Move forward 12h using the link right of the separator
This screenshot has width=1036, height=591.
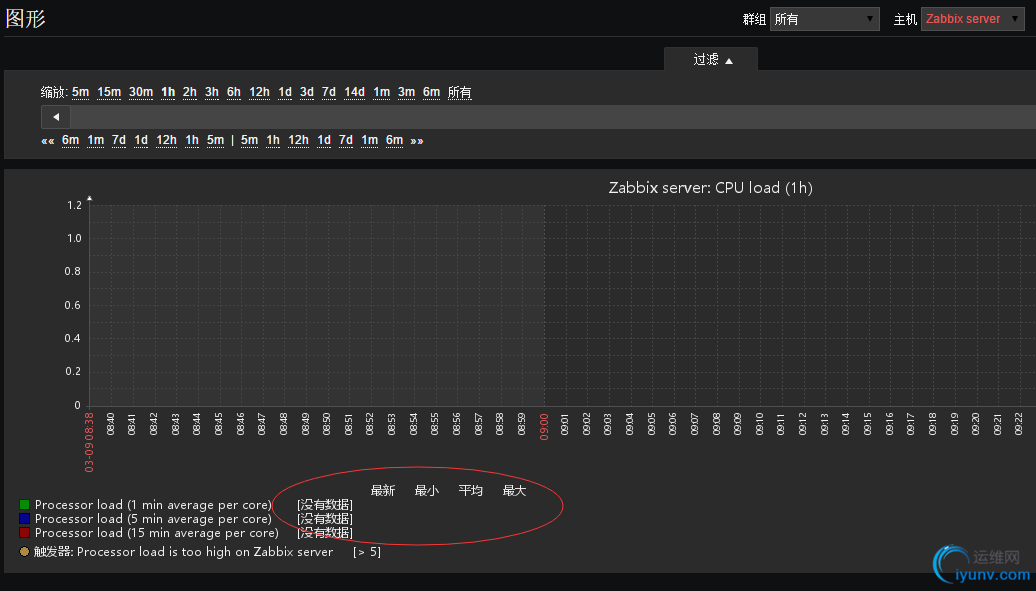click(298, 140)
